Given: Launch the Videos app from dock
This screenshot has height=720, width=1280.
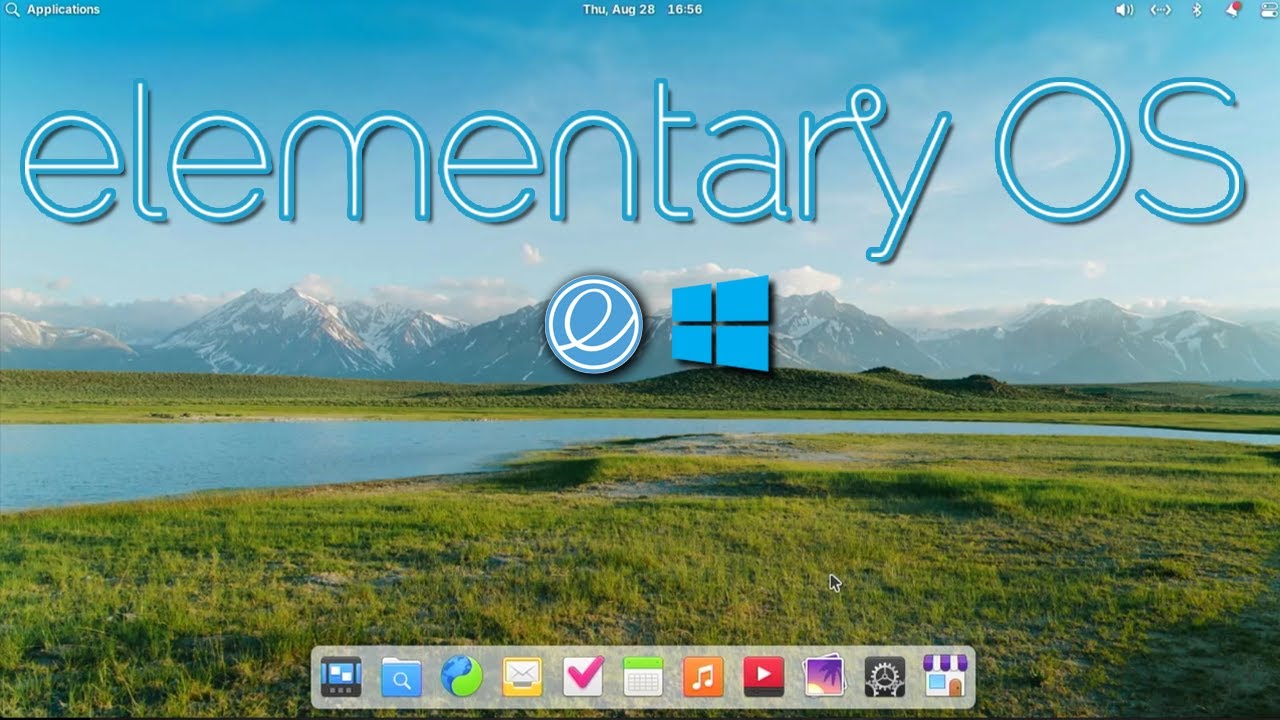Looking at the screenshot, I should [764, 677].
